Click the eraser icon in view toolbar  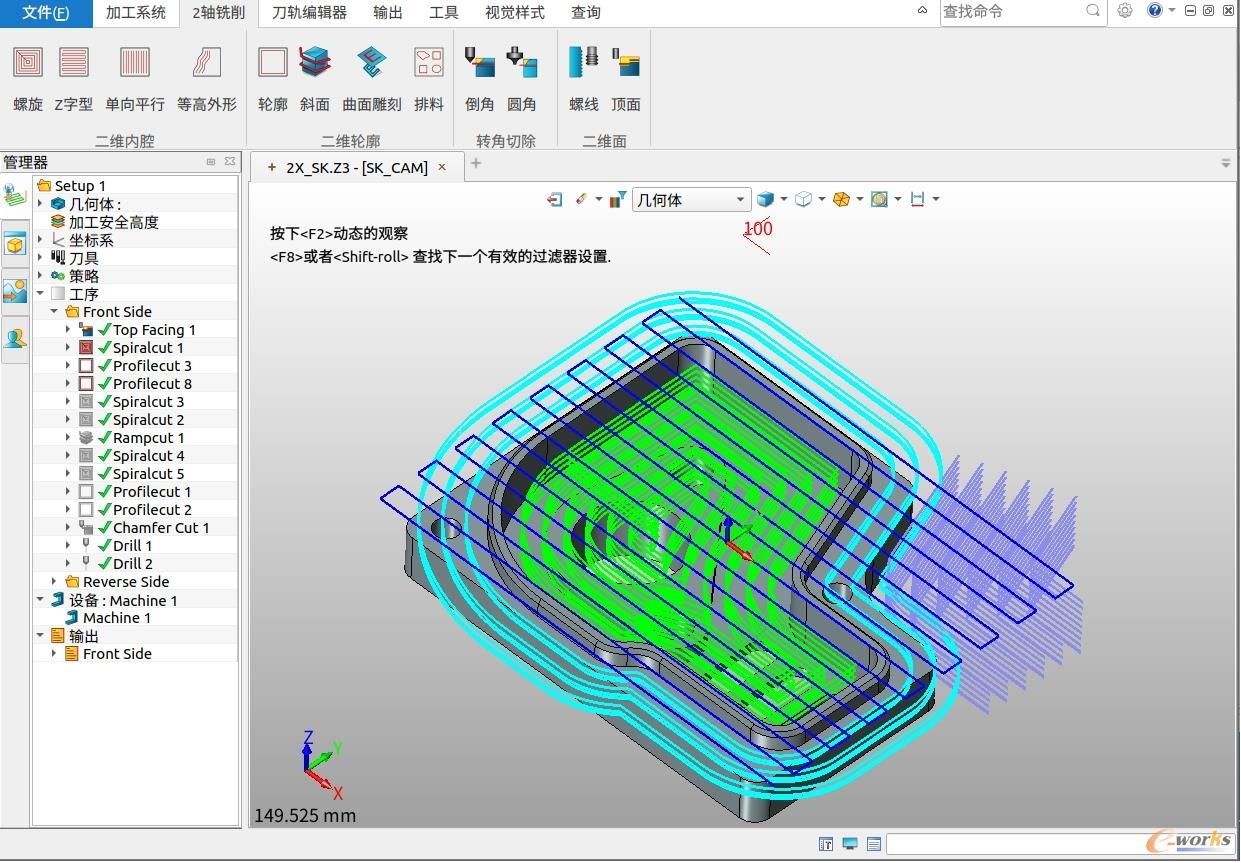pos(581,200)
